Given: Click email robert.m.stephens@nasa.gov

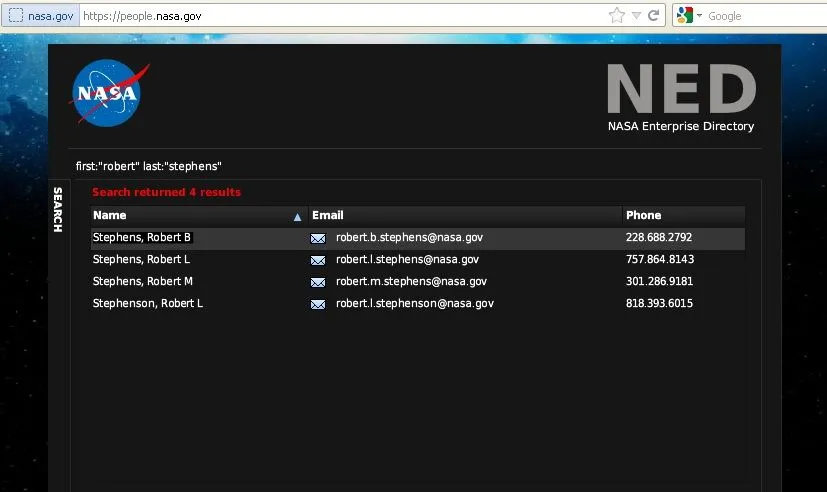Looking at the screenshot, I should tap(411, 282).
